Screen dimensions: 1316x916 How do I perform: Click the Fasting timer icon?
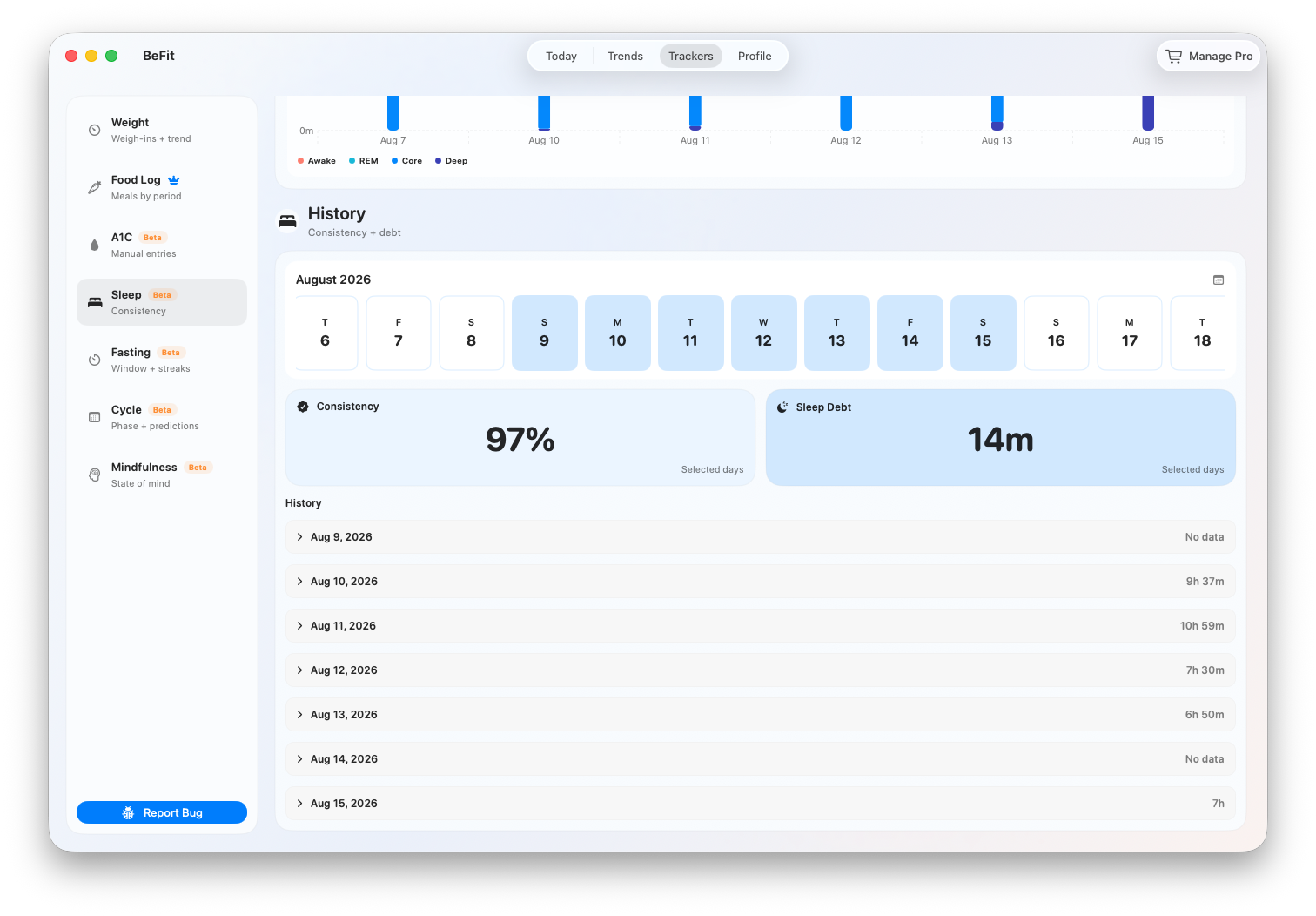point(95,360)
